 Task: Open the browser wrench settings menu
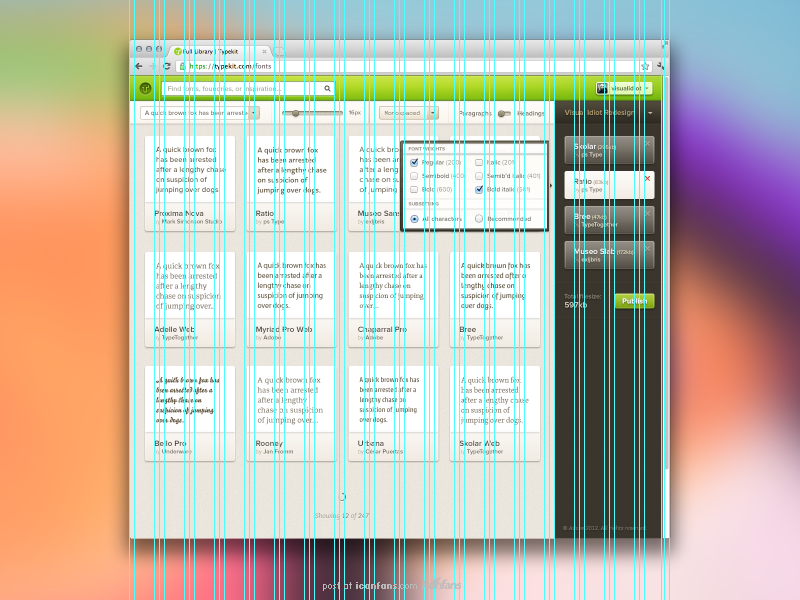660,66
